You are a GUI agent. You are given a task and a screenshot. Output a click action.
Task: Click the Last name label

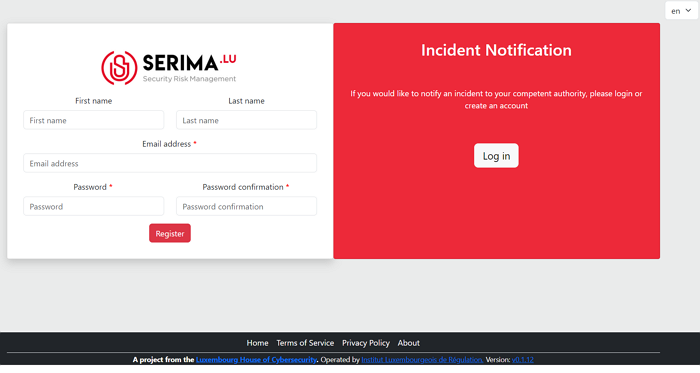[x=246, y=101]
